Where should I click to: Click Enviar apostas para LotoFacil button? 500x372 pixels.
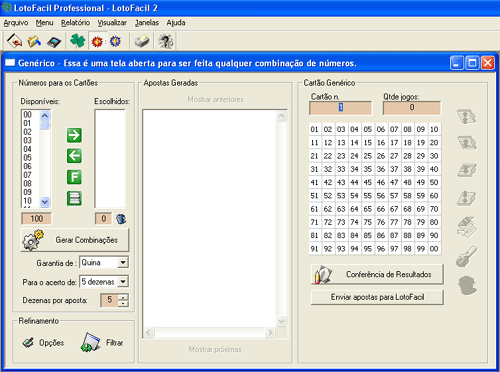pos(377,297)
